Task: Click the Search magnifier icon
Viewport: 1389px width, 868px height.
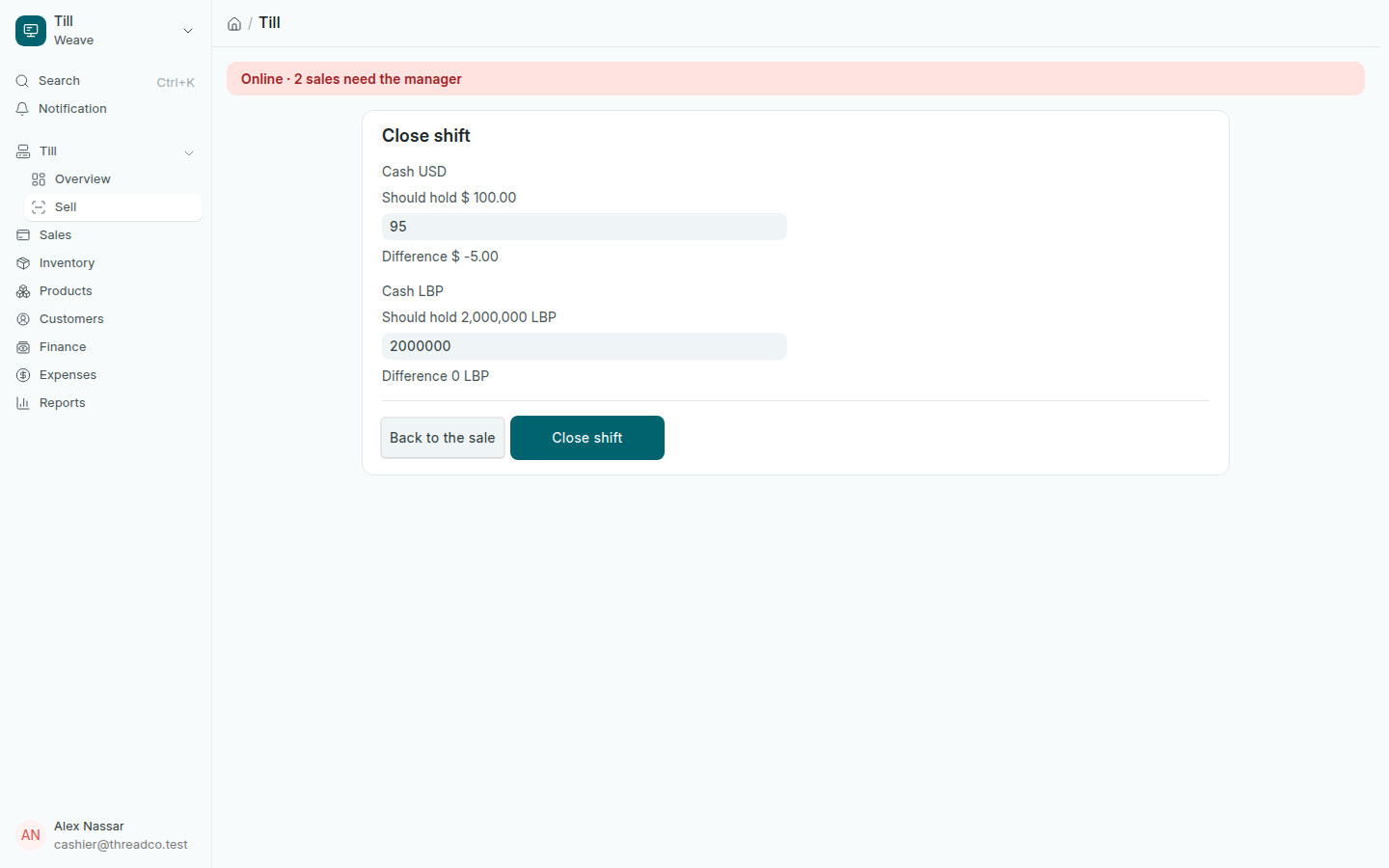Action: (x=22, y=81)
